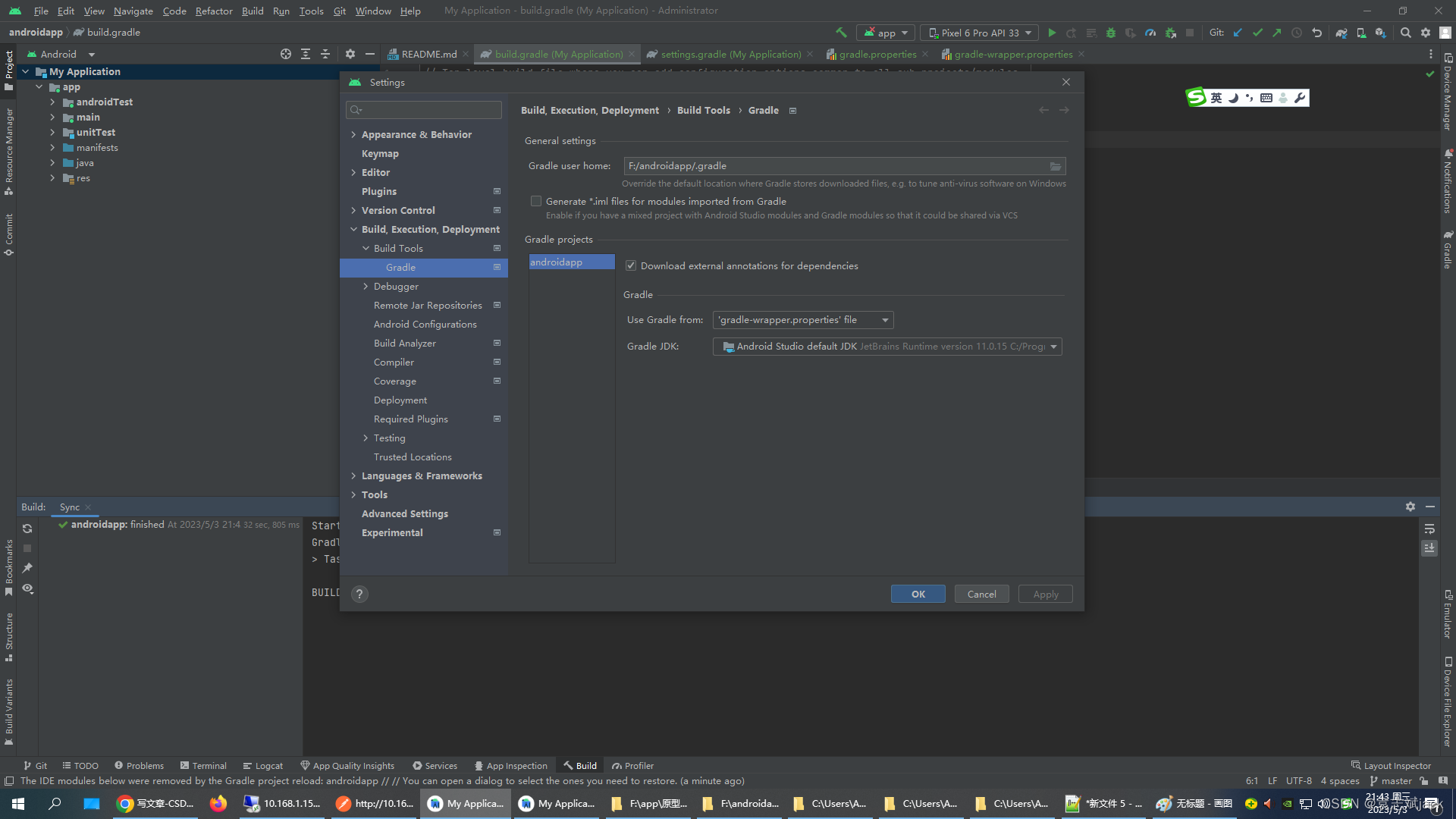Click the Debug app bug icon
Image resolution: width=1456 pixels, height=819 pixels.
pyautogui.click(x=1111, y=33)
